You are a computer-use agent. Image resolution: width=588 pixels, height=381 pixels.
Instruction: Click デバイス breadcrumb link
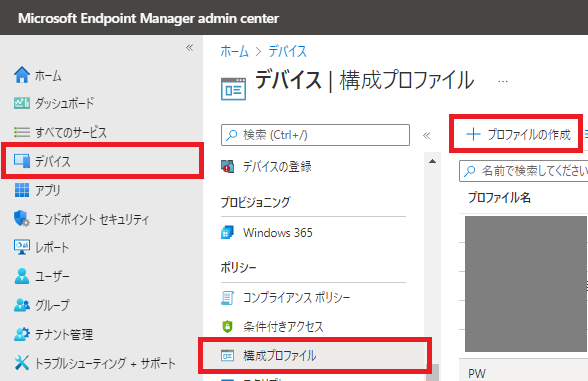(x=288, y=51)
